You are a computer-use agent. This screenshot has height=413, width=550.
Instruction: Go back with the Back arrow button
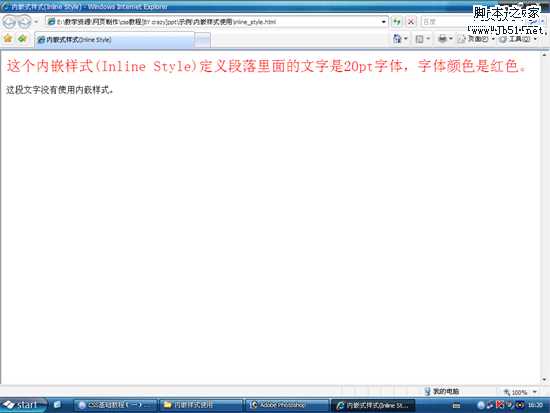(x=9, y=22)
